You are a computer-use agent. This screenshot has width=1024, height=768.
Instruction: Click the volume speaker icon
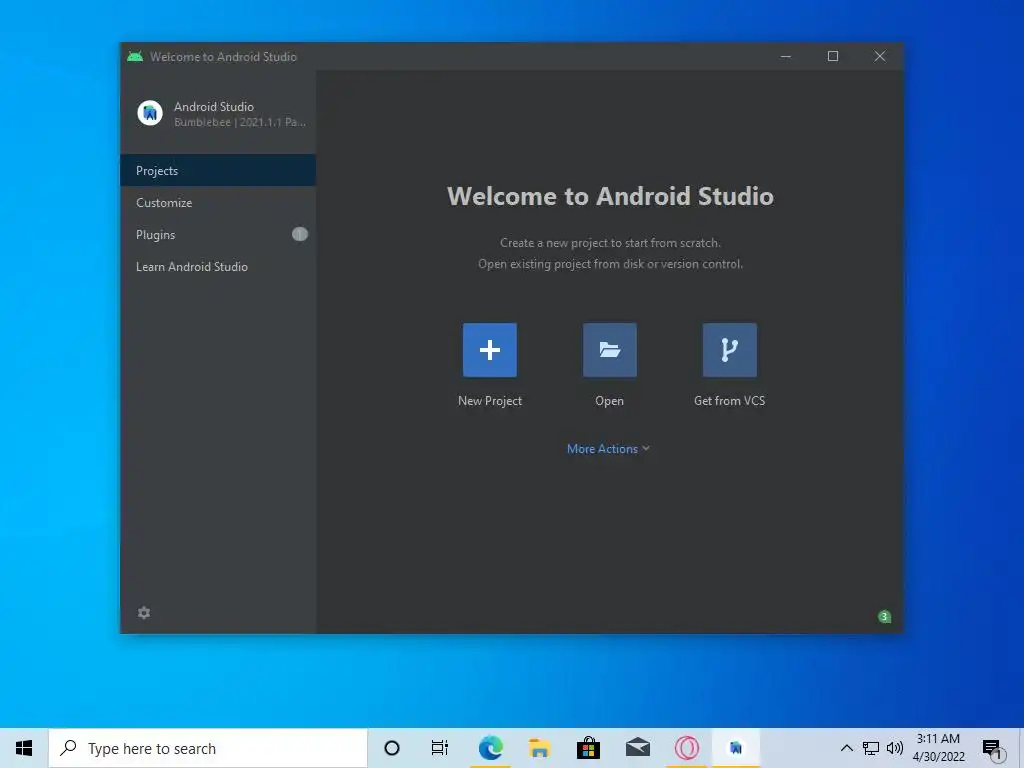click(895, 748)
